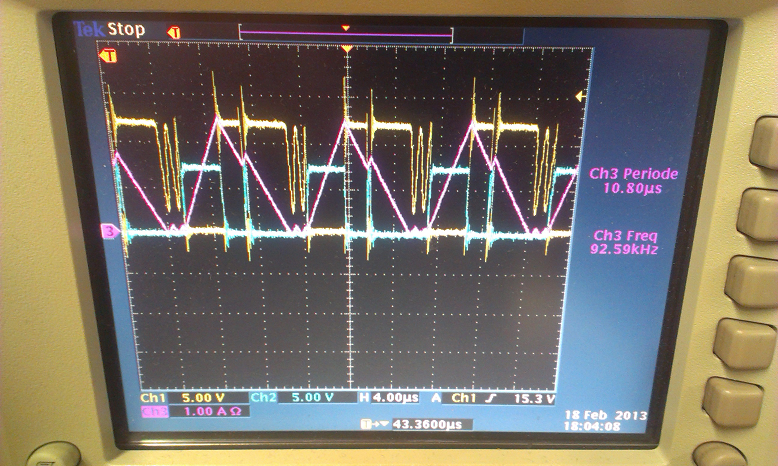
Task: Push the fifth bezel button on right
Action: (x=733, y=401)
